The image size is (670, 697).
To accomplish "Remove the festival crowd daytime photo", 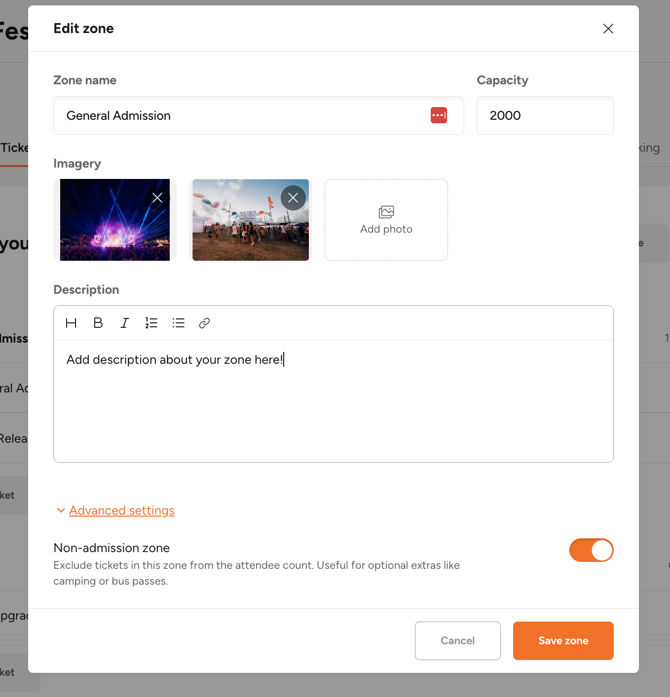I will point(293,198).
